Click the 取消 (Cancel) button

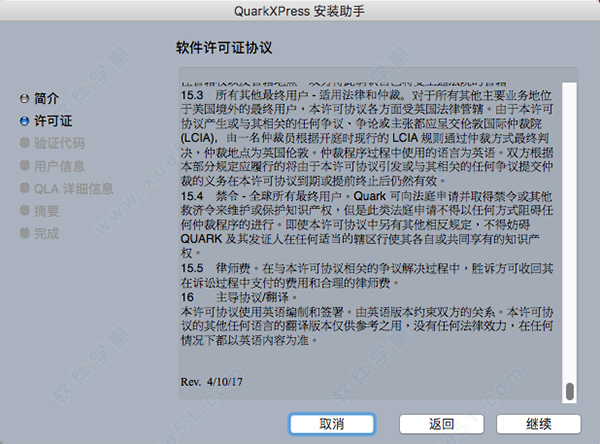331,424
